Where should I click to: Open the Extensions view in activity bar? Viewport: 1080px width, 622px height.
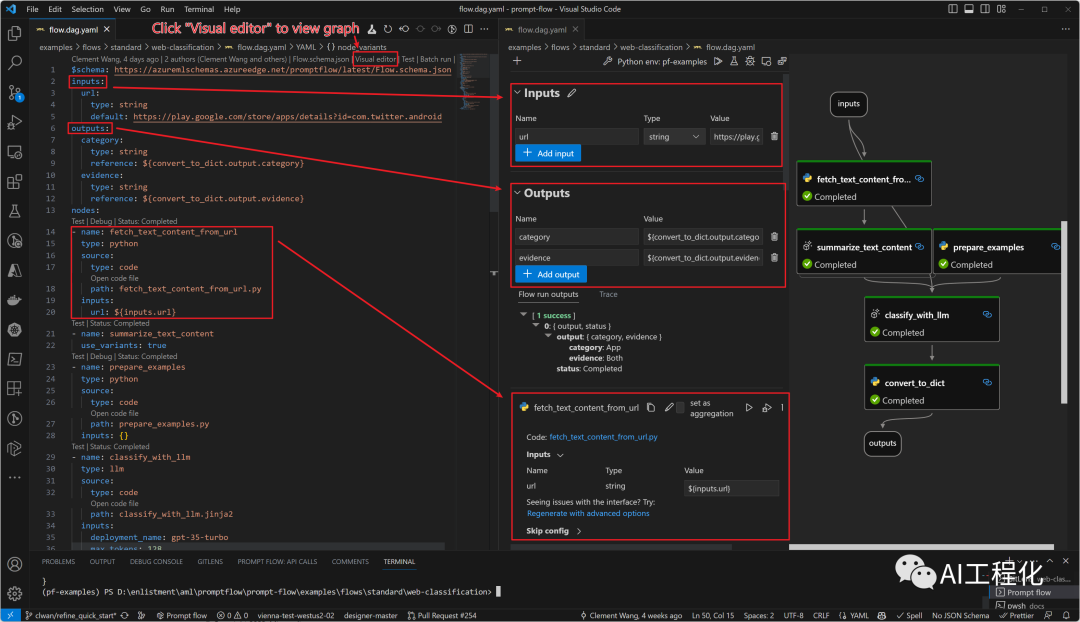14,182
